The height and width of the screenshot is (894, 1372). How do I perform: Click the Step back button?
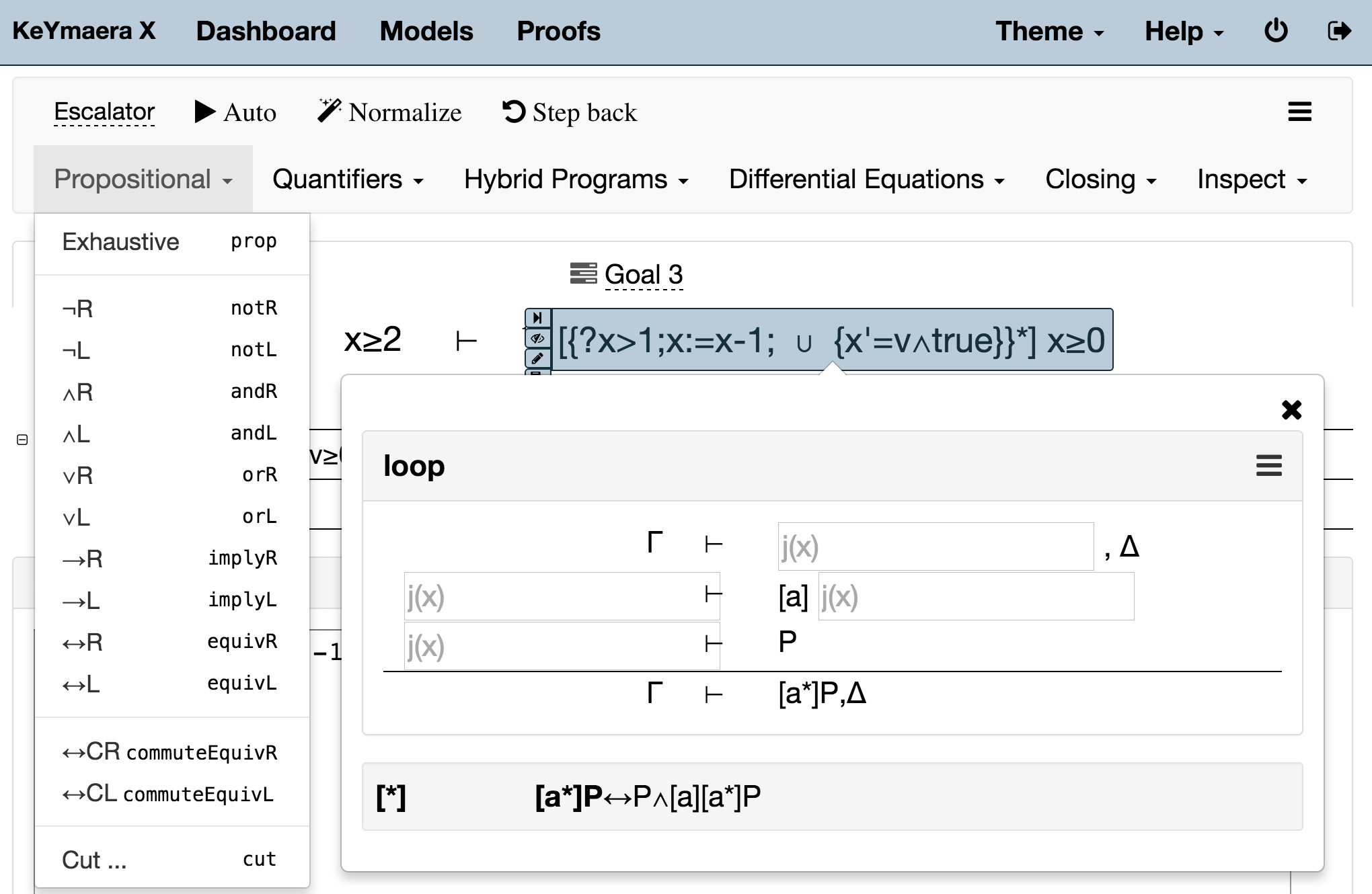pyautogui.click(x=570, y=112)
